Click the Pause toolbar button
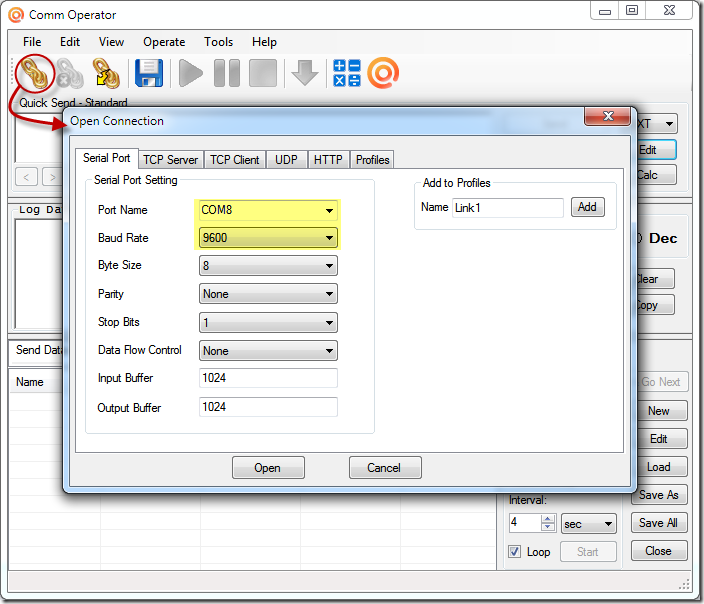This screenshot has height=604, width=704. coord(227,73)
